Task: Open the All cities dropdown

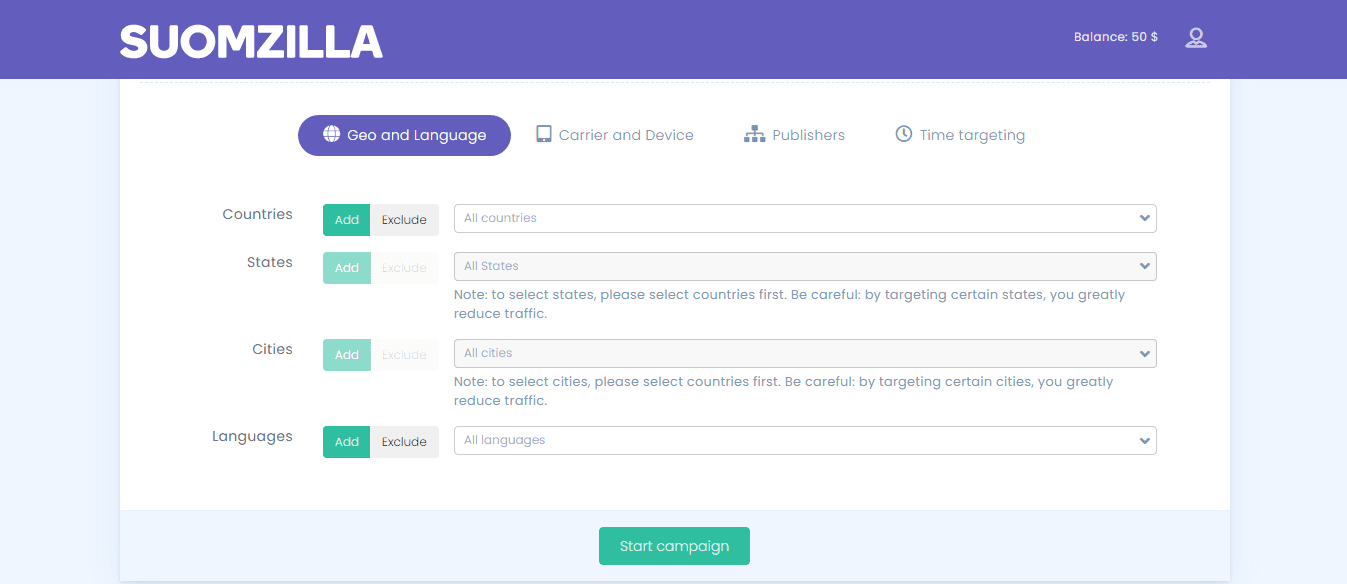Action: coord(804,353)
